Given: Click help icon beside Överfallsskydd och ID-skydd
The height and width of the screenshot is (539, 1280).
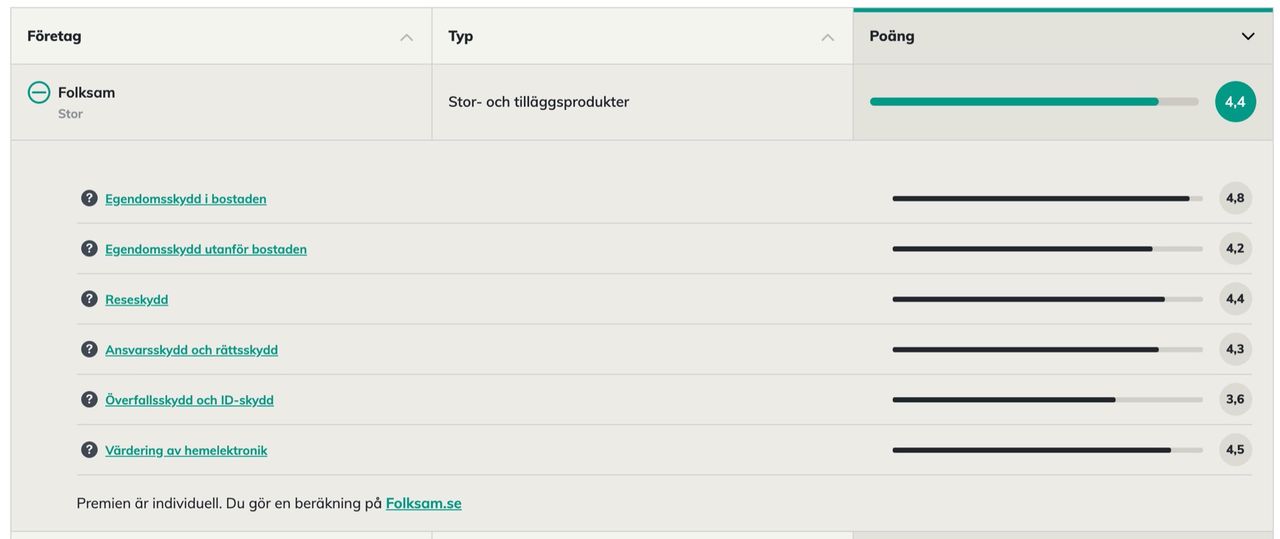Looking at the screenshot, I should (89, 399).
